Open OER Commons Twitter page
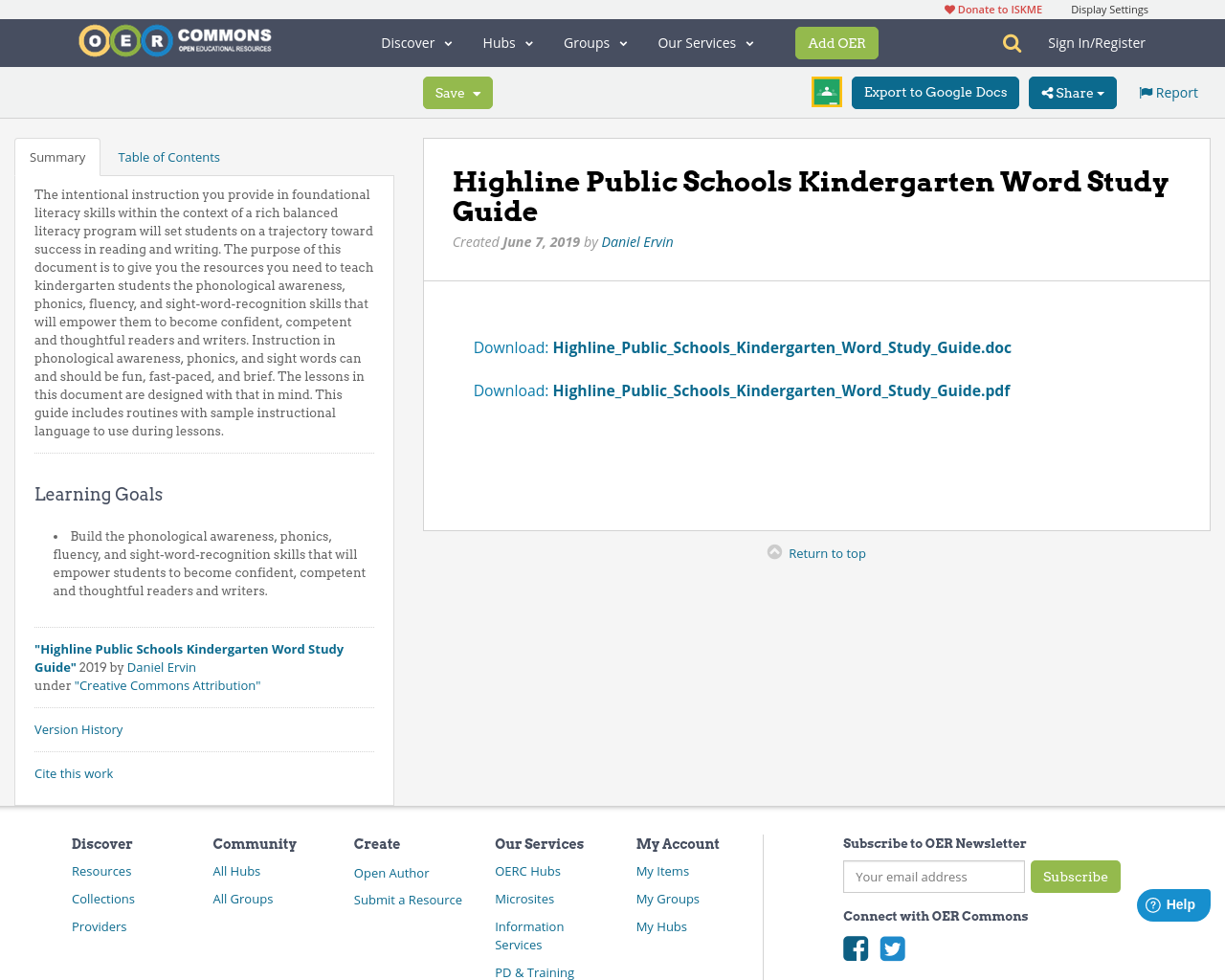1225x980 pixels. point(891,947)
